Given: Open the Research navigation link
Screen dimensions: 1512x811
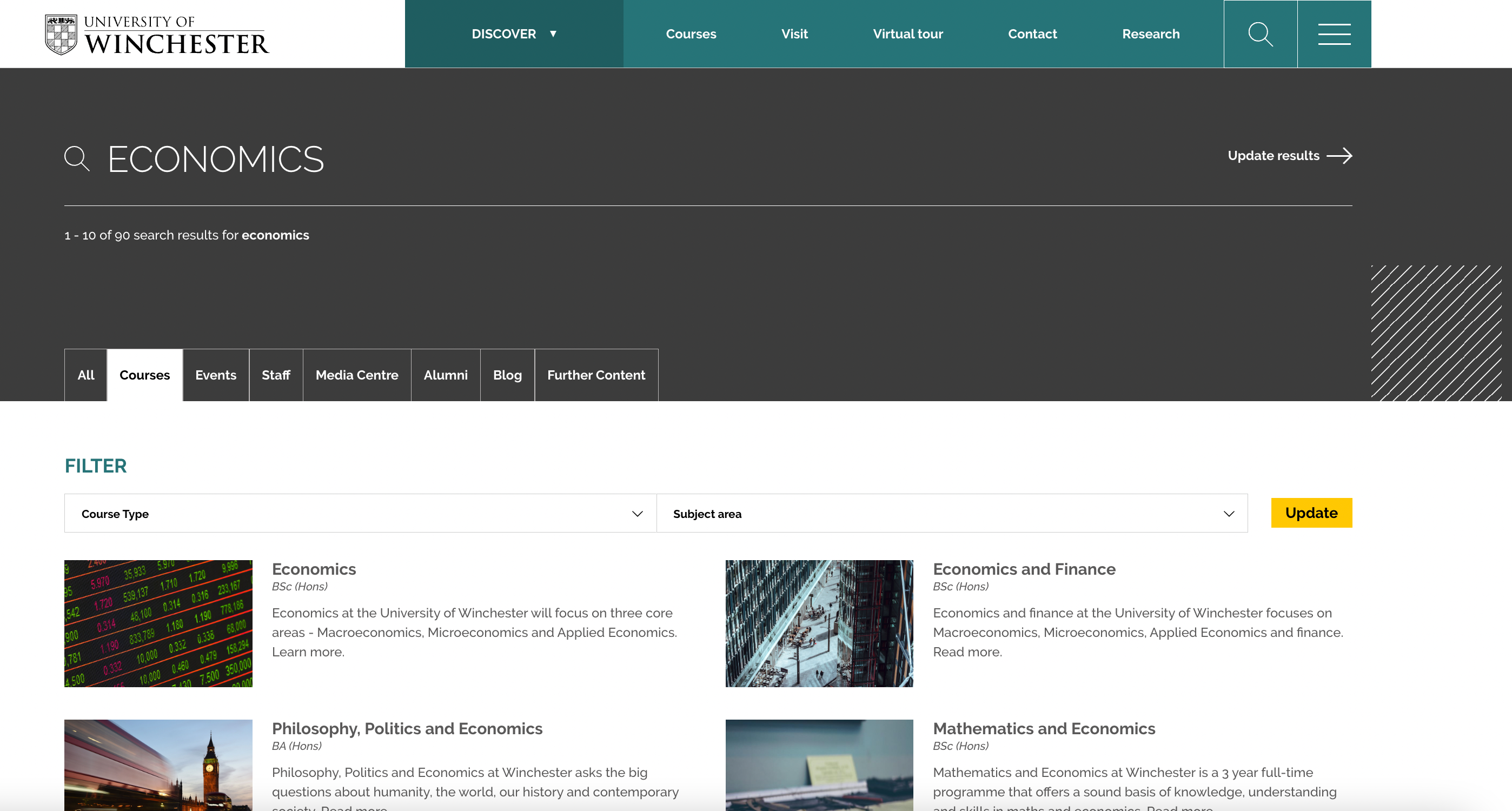Looking at the screenshot, I should pos(1150,34).
